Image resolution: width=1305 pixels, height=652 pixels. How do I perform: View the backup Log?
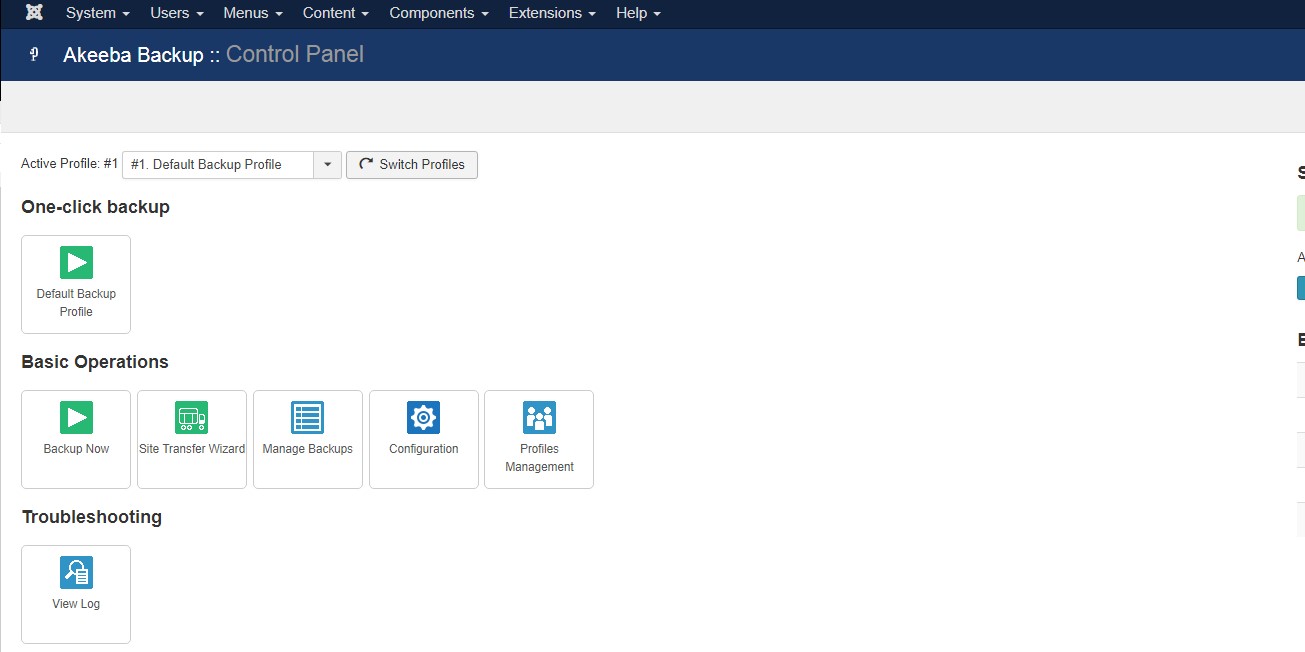[75, 594]
